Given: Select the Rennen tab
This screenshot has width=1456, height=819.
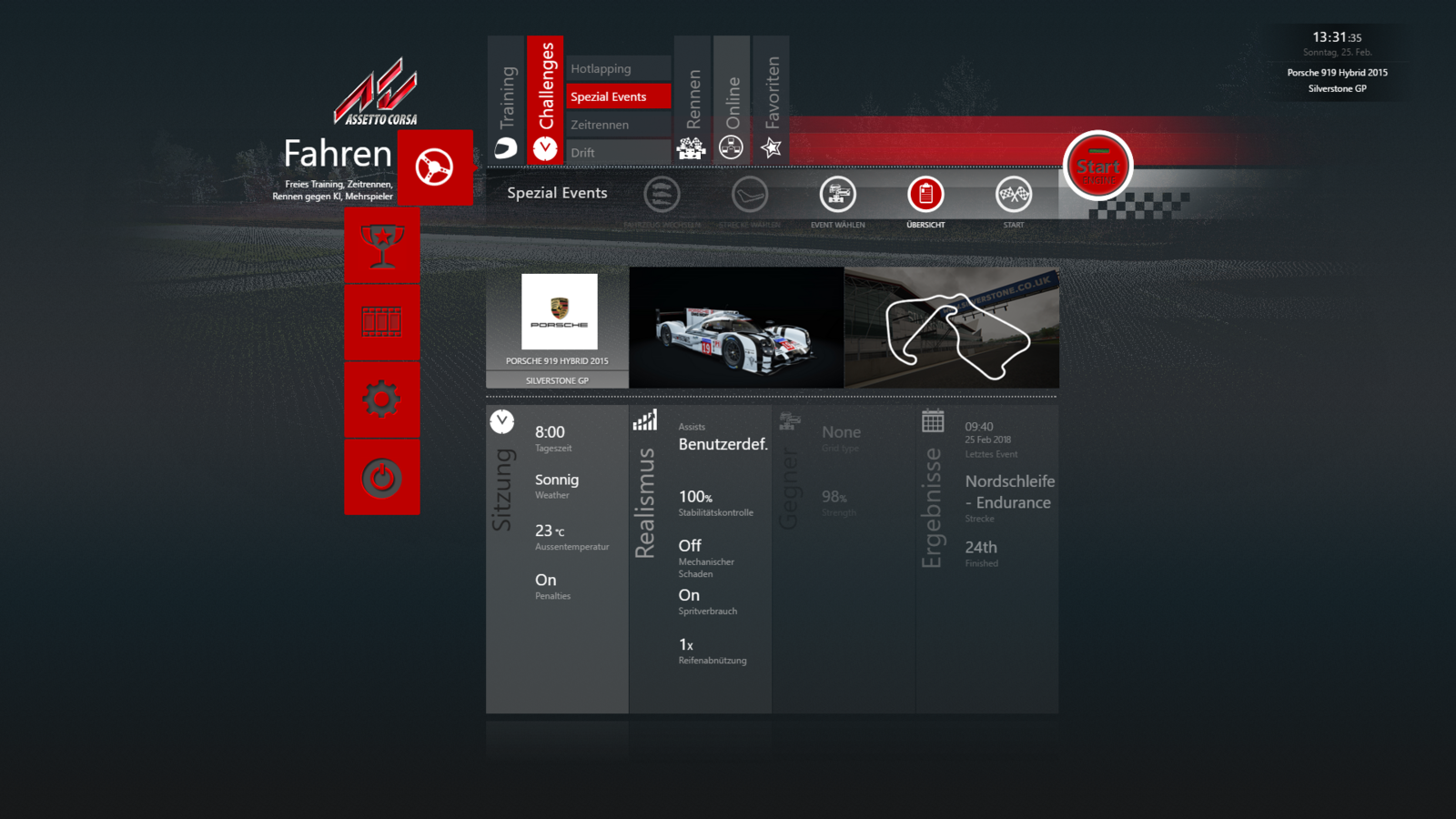Looking at the screenshot, I should pyautogui.click(x=693, y=100).
